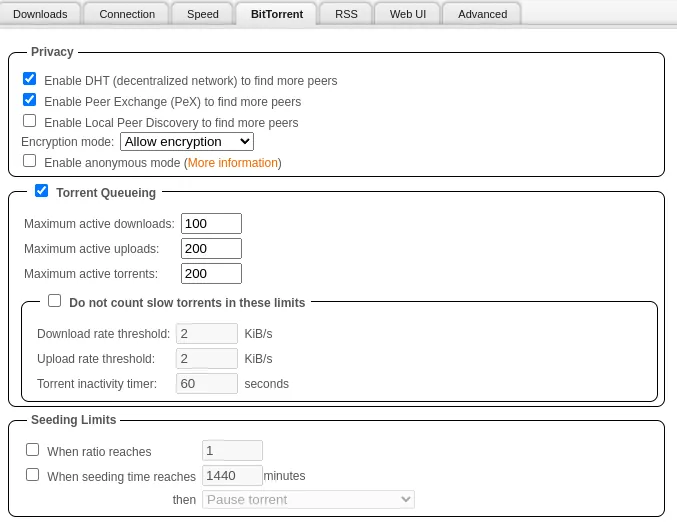Viewport: 677px width, 522px height.
Task: Click the Maximum active downloads field
Action: [x=211, y=224]
